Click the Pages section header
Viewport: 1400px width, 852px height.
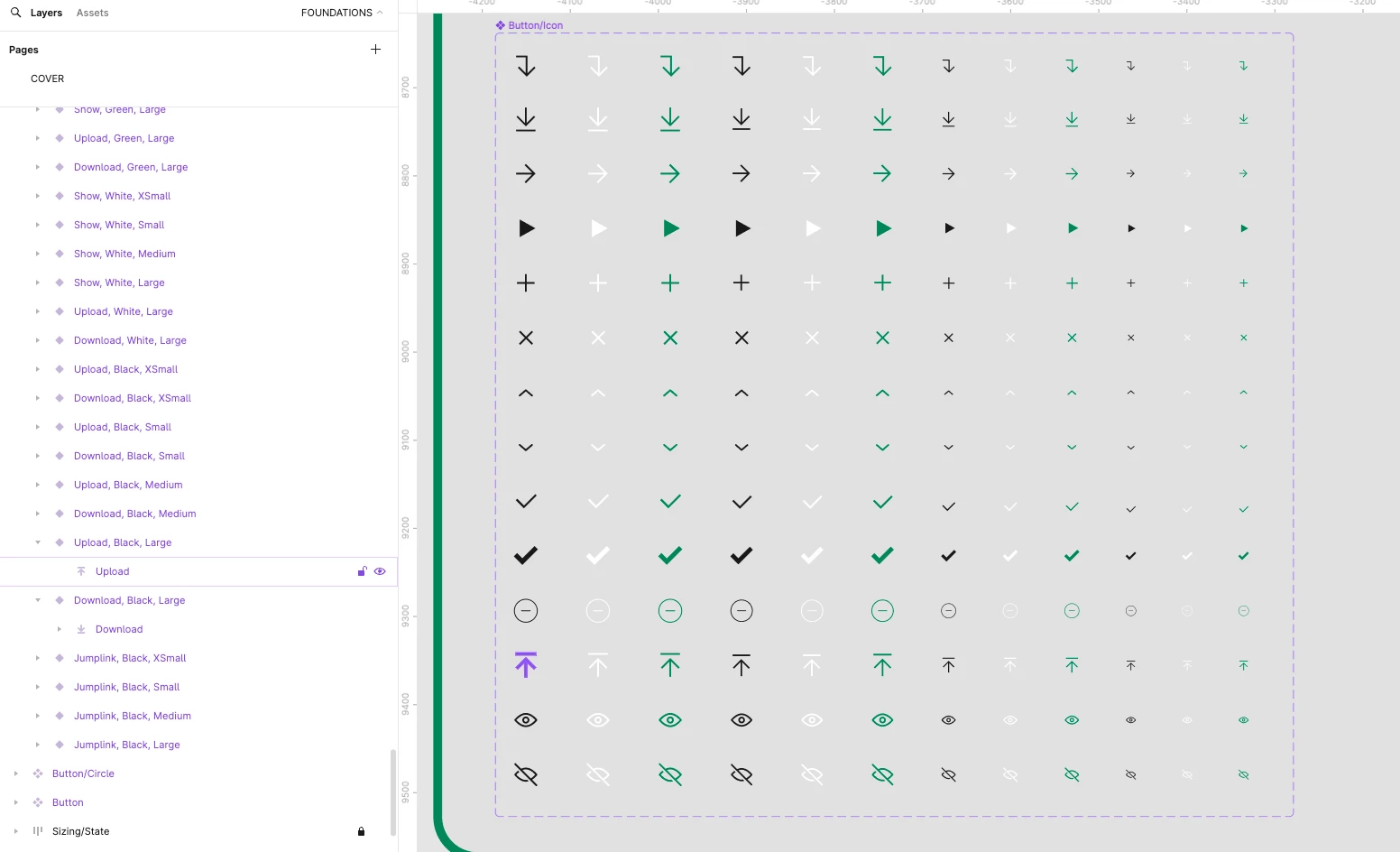(23, 50)
